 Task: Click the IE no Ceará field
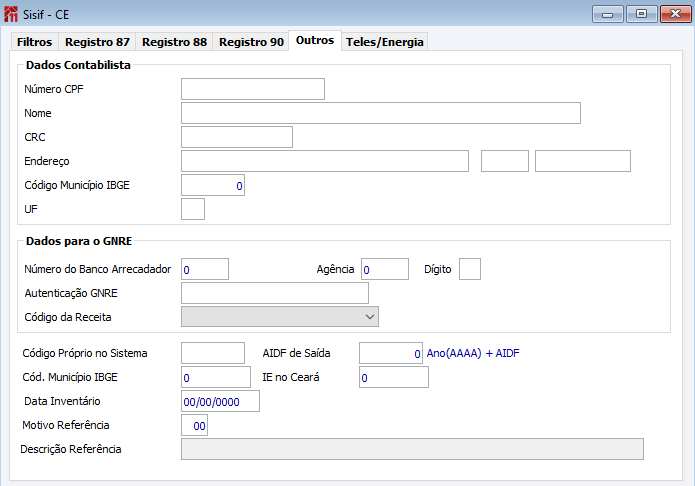[x=394, y=377]
